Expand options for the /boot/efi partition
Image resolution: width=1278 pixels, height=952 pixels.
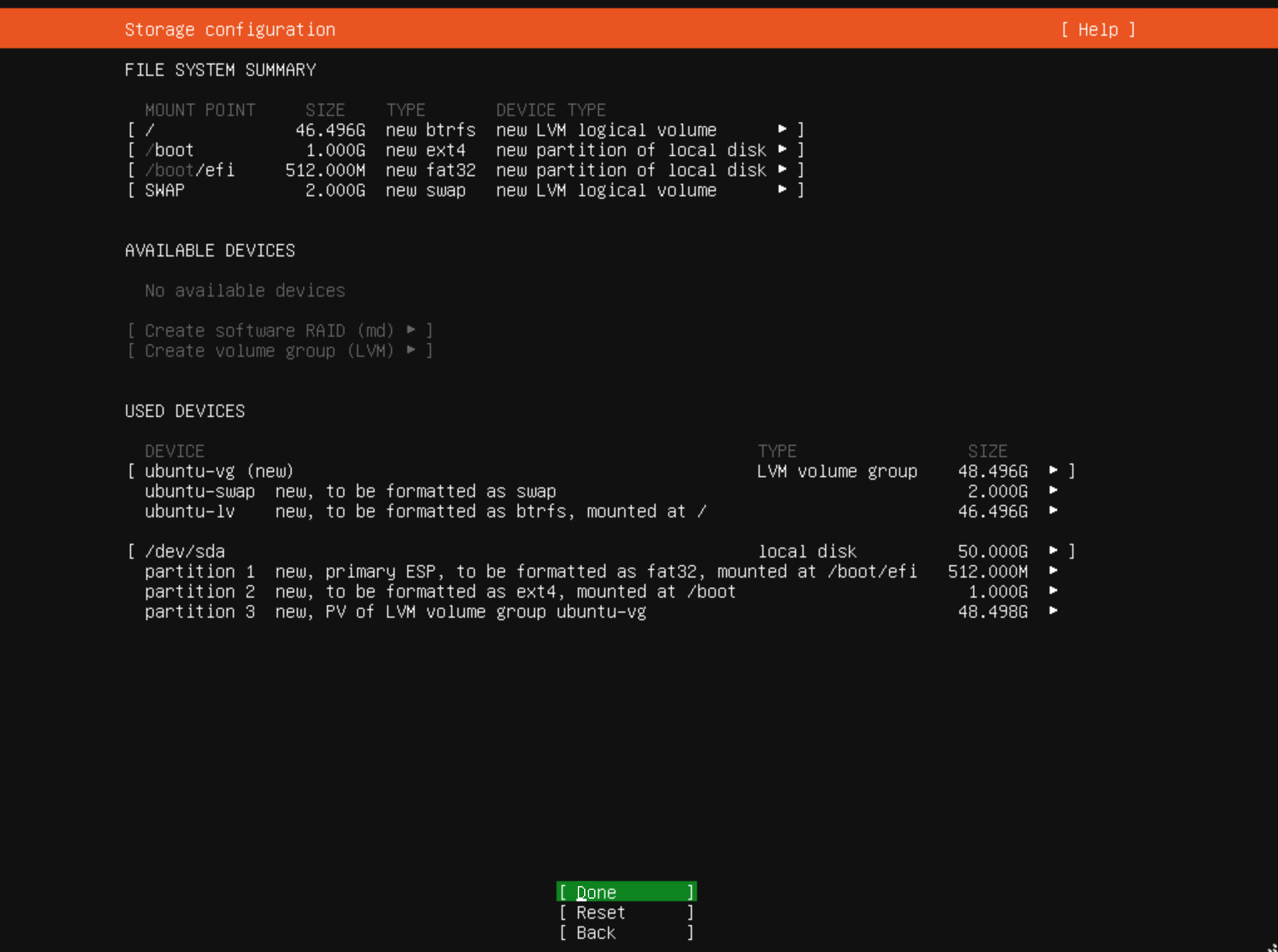pyautogui.click(x=782, y=170)
